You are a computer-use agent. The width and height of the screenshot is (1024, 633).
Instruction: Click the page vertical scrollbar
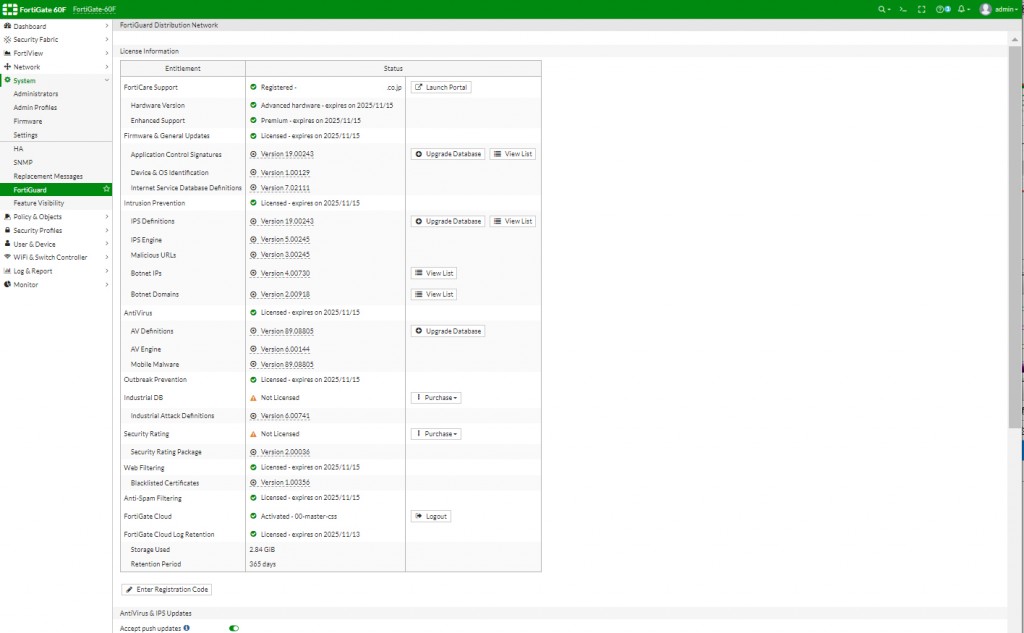click(1015, 235)
